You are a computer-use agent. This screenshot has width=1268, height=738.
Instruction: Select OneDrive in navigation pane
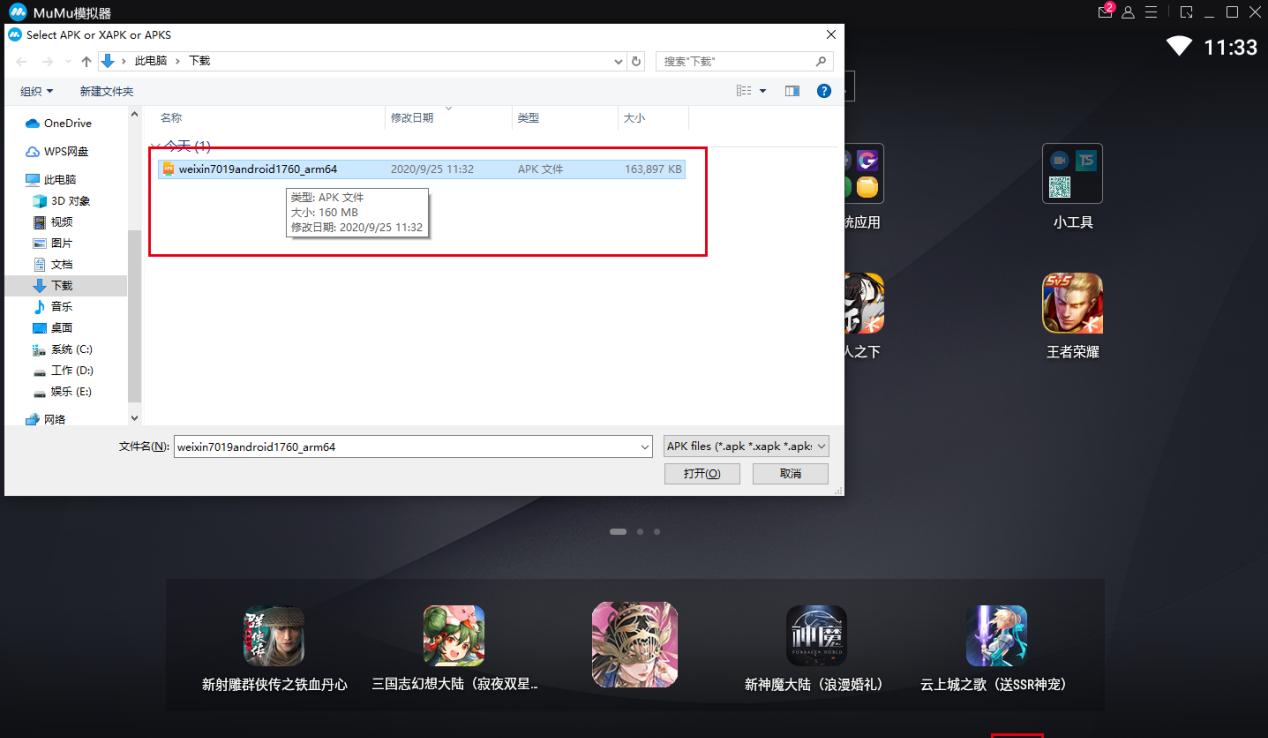[x=58, y=123]
